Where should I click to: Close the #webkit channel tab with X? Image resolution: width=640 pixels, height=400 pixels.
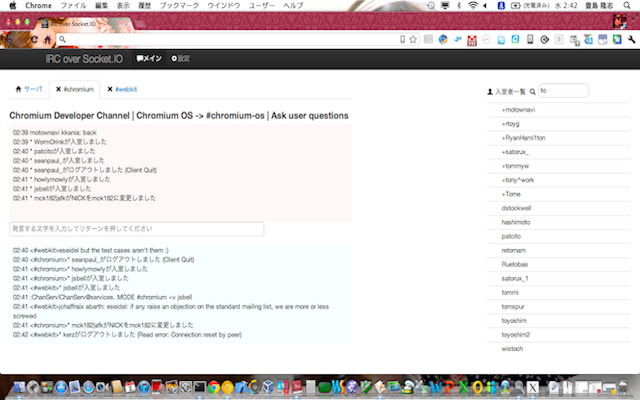[110, 89]
